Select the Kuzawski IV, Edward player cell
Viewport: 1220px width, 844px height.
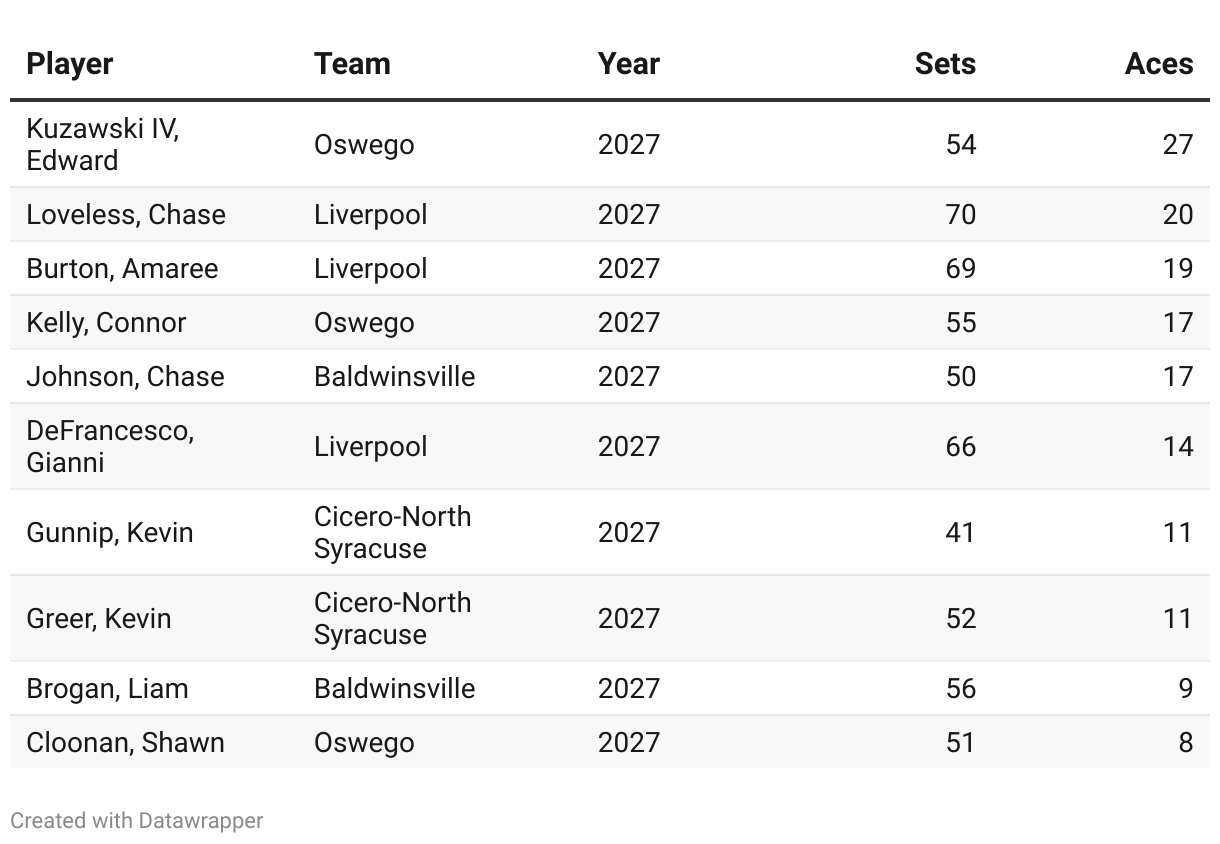102,145
